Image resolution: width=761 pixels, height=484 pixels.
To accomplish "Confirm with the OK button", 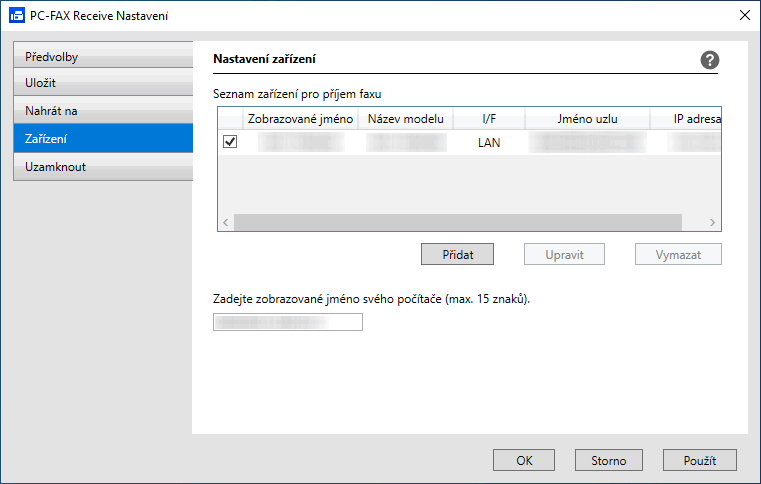I will (x=524, y=460).
